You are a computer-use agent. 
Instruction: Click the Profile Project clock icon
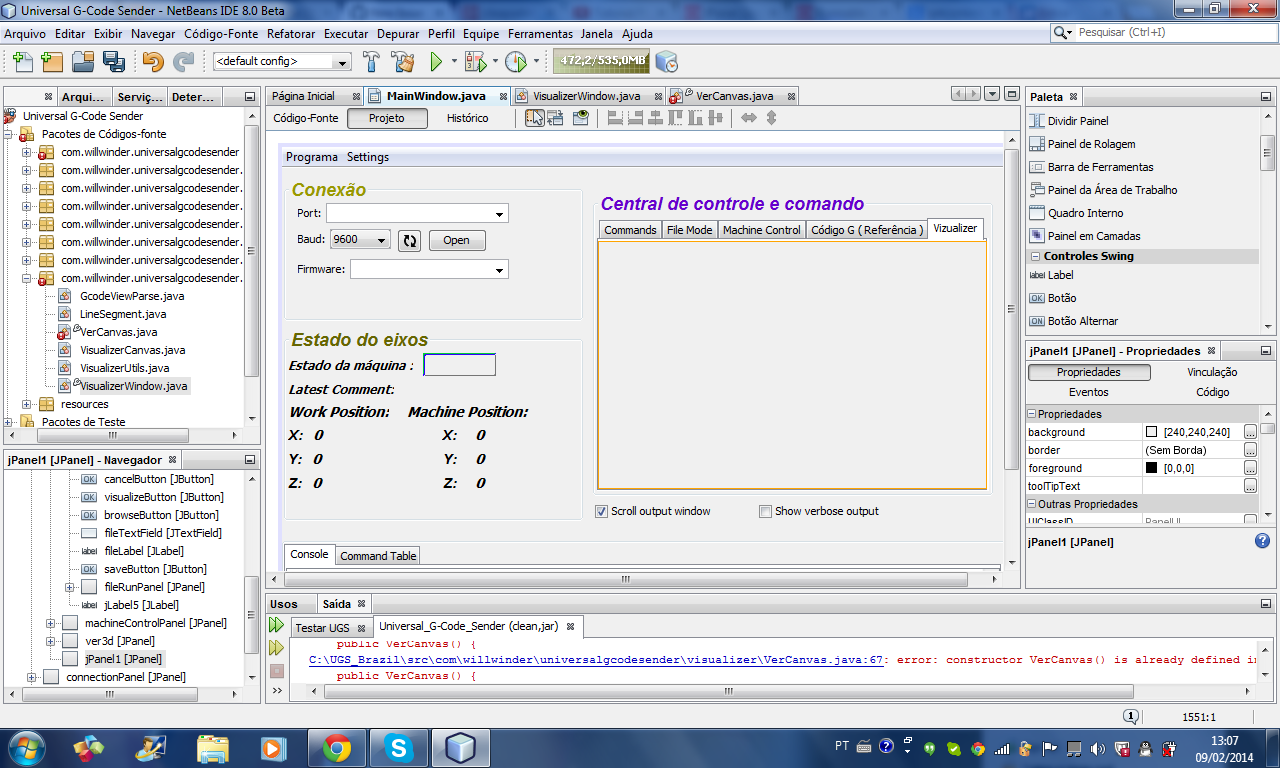tap(516, 62)
